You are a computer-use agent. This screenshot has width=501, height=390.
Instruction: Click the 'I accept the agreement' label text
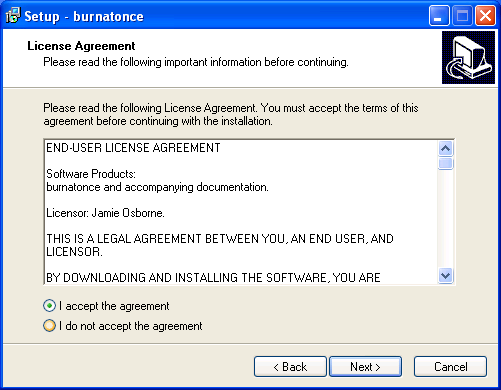(114, 306)
